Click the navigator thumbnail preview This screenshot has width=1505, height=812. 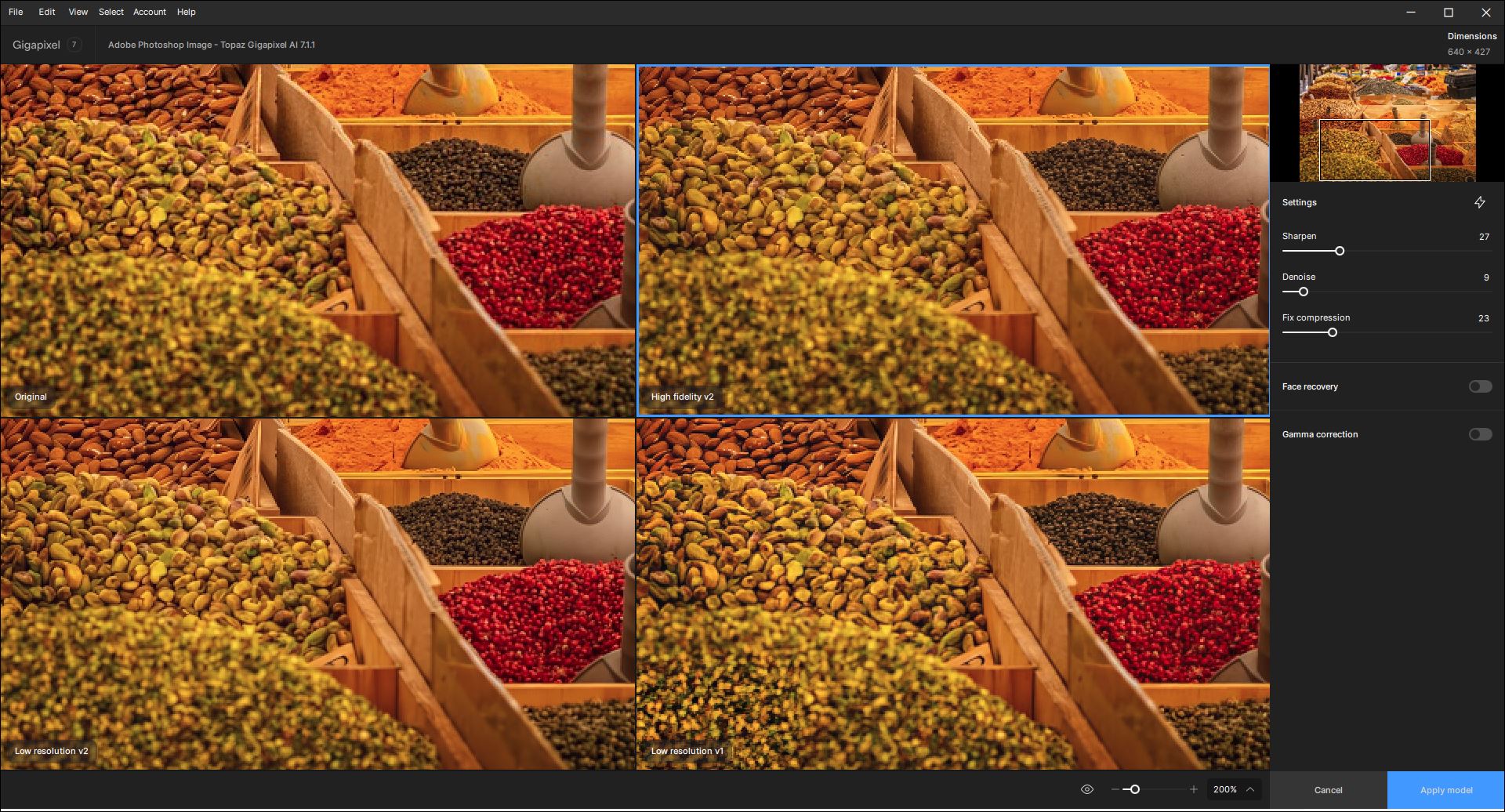click(x=1387, y=123)
